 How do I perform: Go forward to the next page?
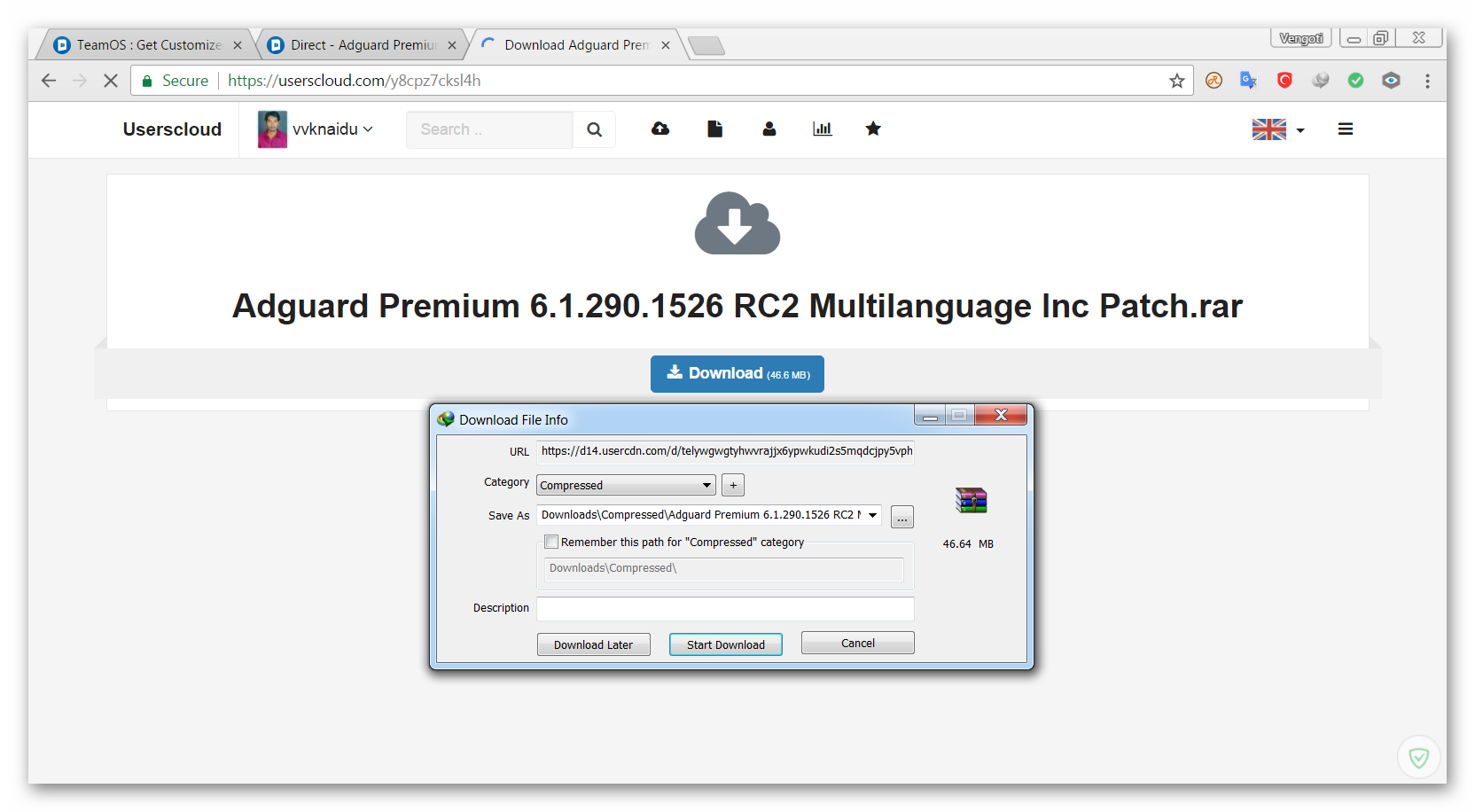pyautogui.click(x=80, y=81)
